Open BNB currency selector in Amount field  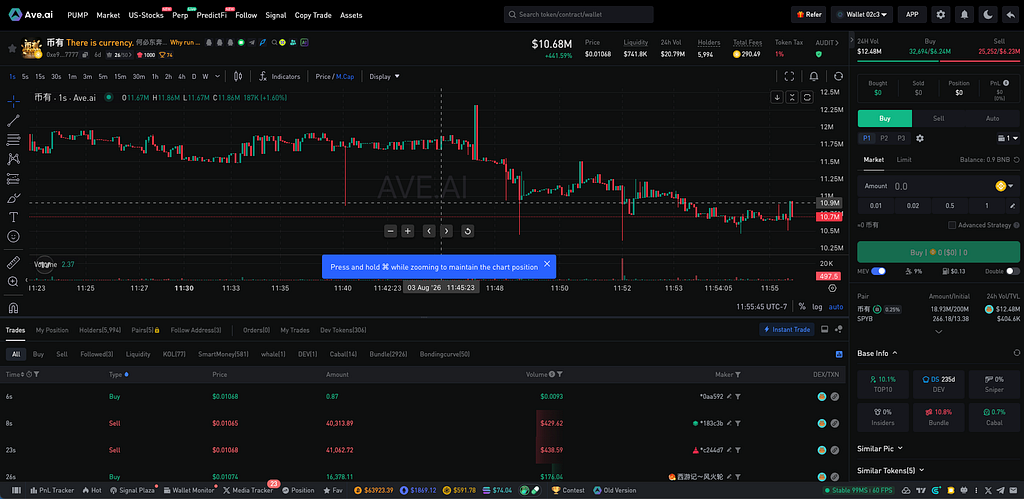click(1005, 186)
